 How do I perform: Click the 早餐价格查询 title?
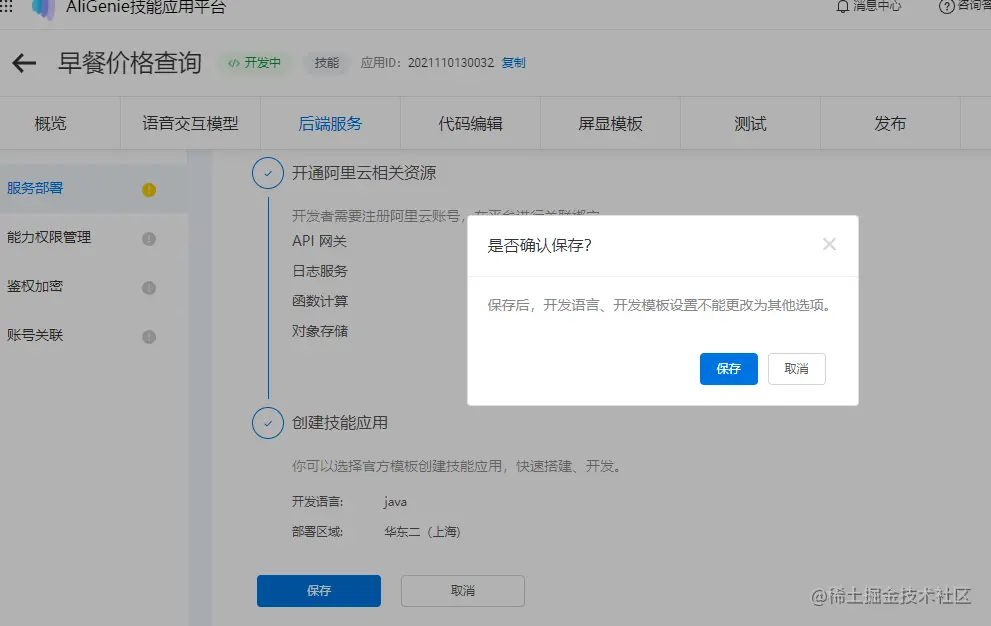click(130, 63)
